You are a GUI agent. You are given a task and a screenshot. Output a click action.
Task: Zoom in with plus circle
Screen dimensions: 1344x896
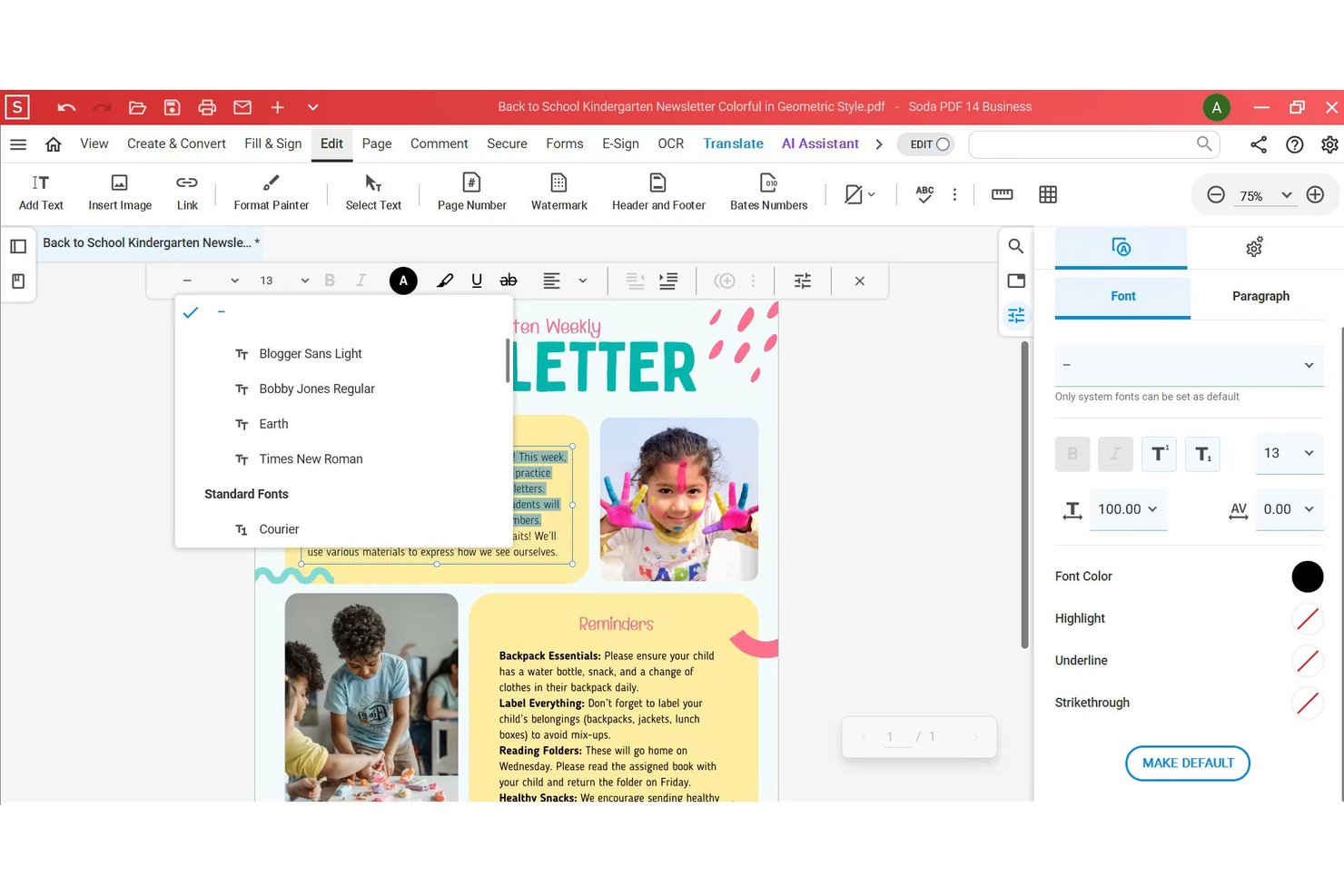coord(1315,195)
